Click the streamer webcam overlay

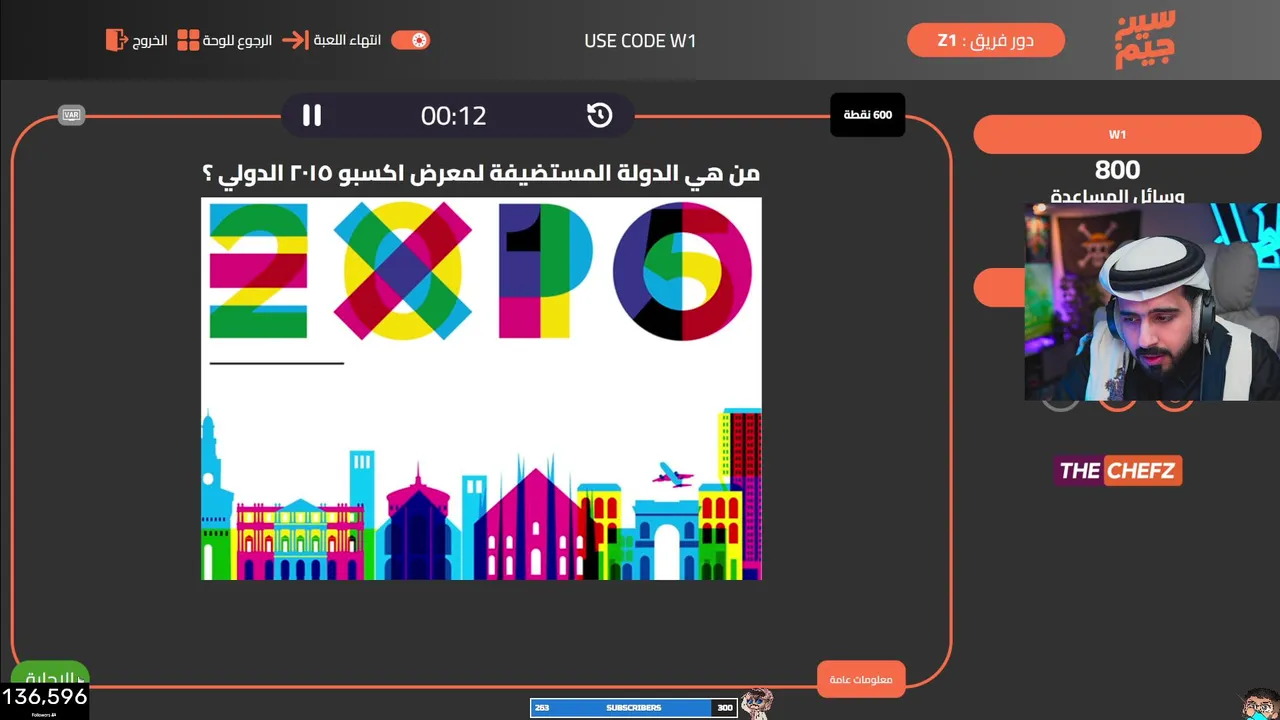(1151, 302)
